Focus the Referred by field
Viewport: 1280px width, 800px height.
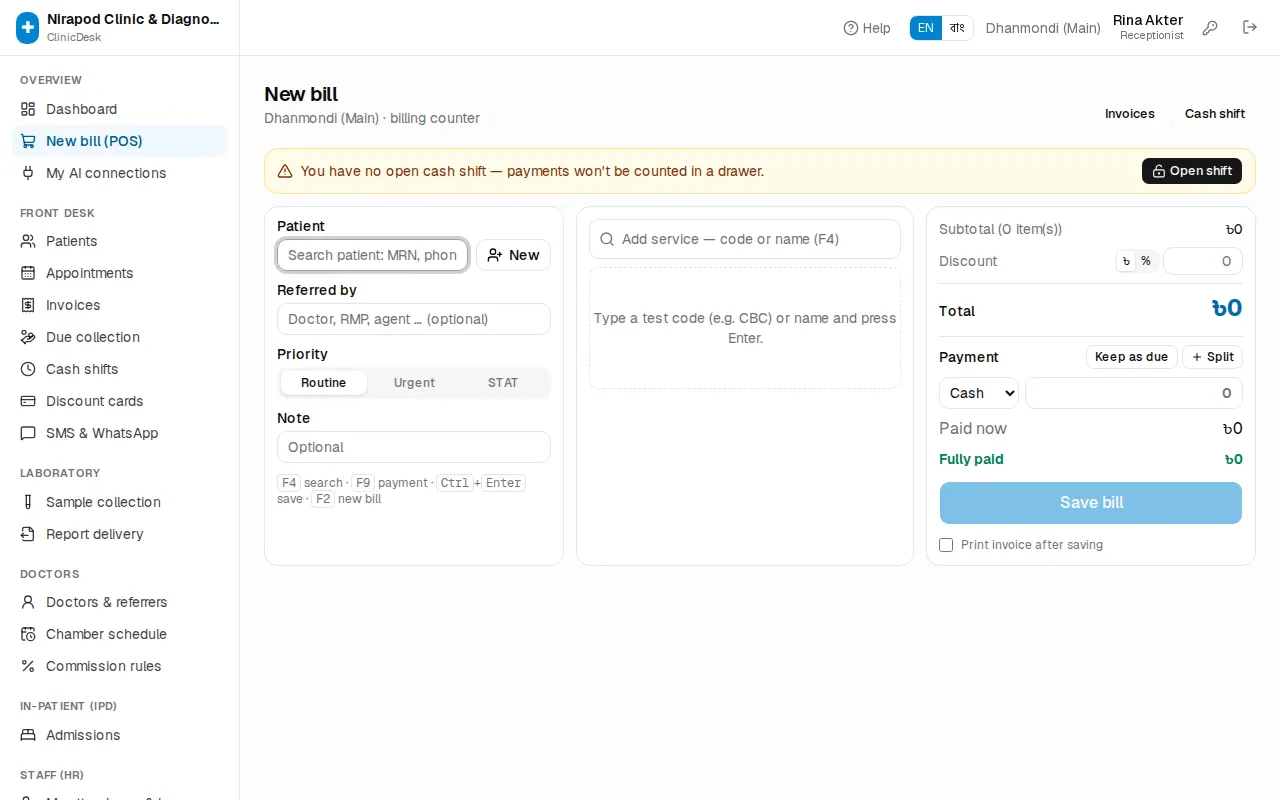tap(414, 319)
